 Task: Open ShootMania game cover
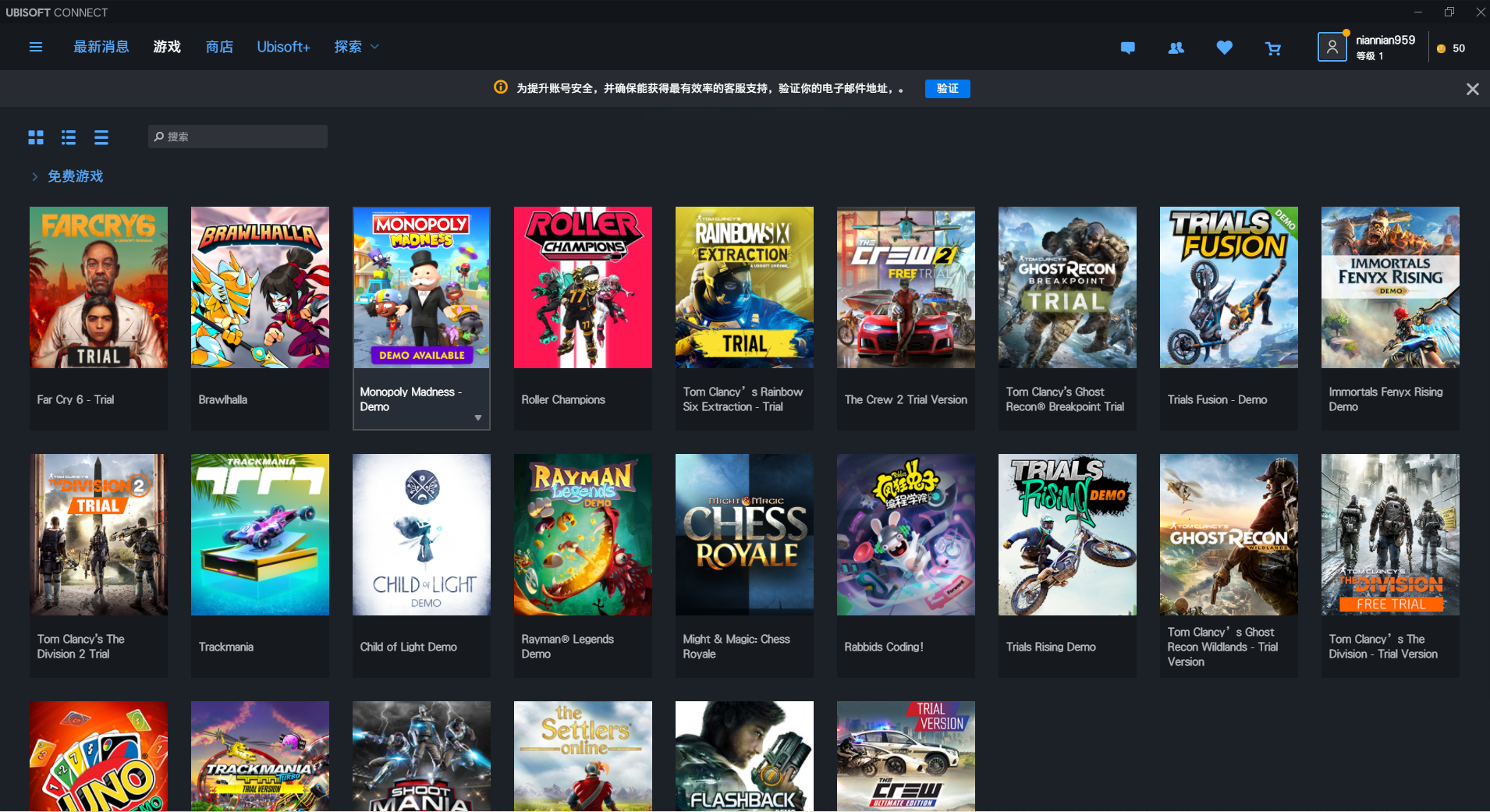421,756
